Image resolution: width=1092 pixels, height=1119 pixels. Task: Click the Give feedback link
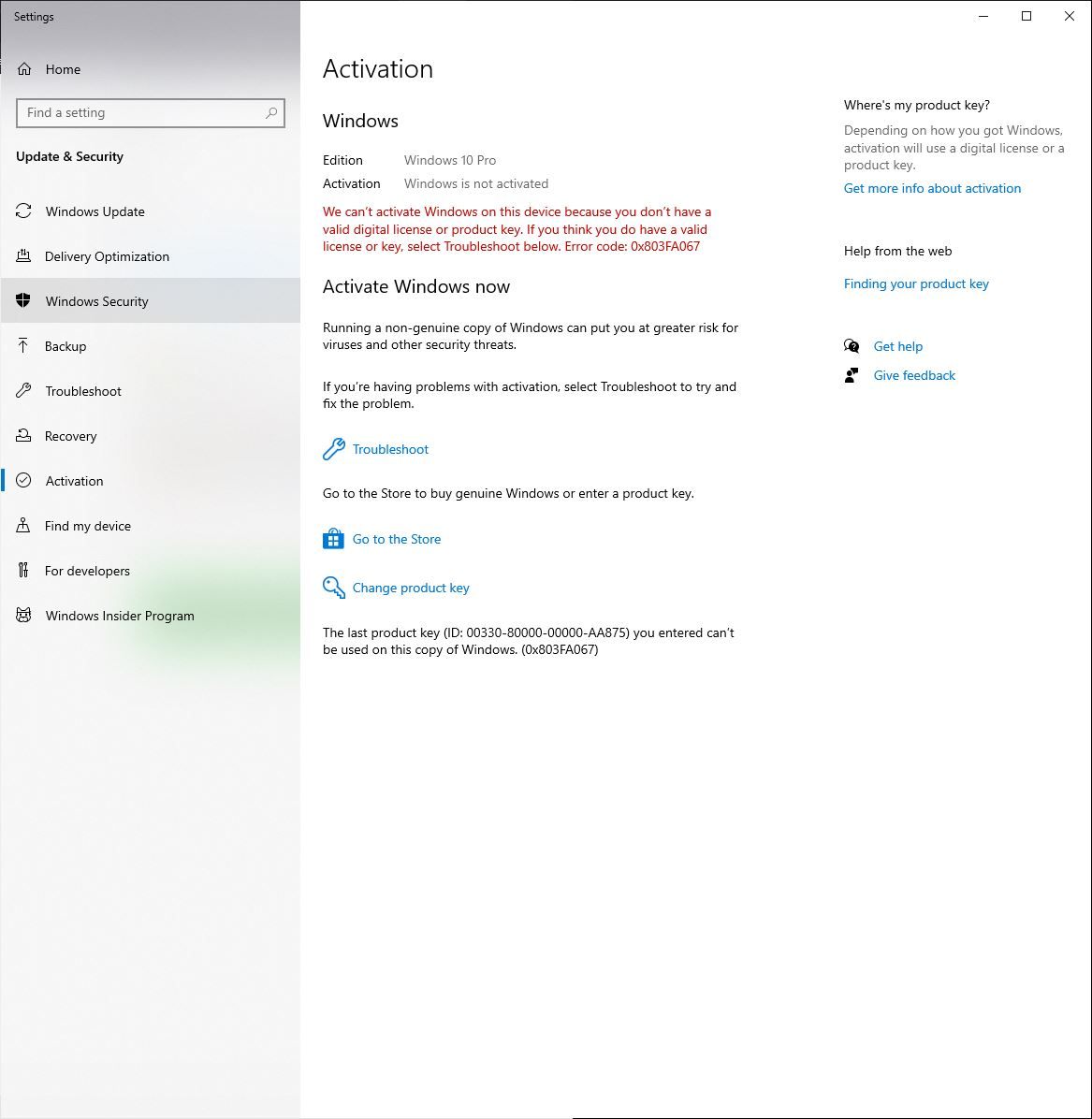[914, 375]
